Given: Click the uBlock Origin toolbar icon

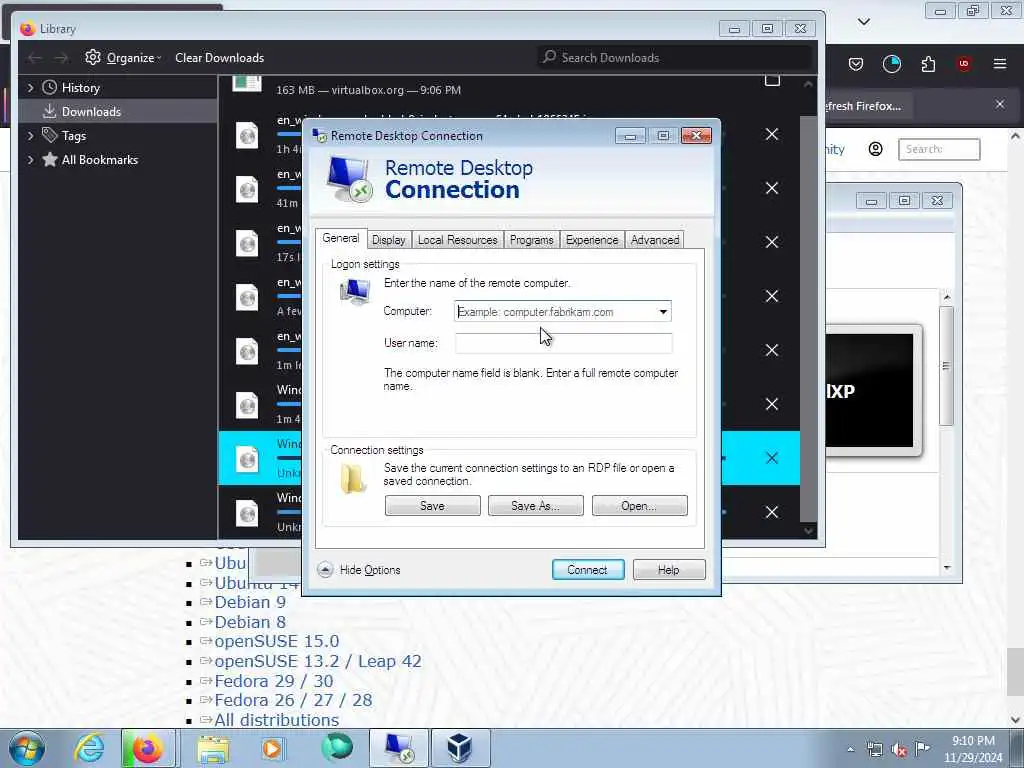Looking at the screenshot, I should point(964,64).
